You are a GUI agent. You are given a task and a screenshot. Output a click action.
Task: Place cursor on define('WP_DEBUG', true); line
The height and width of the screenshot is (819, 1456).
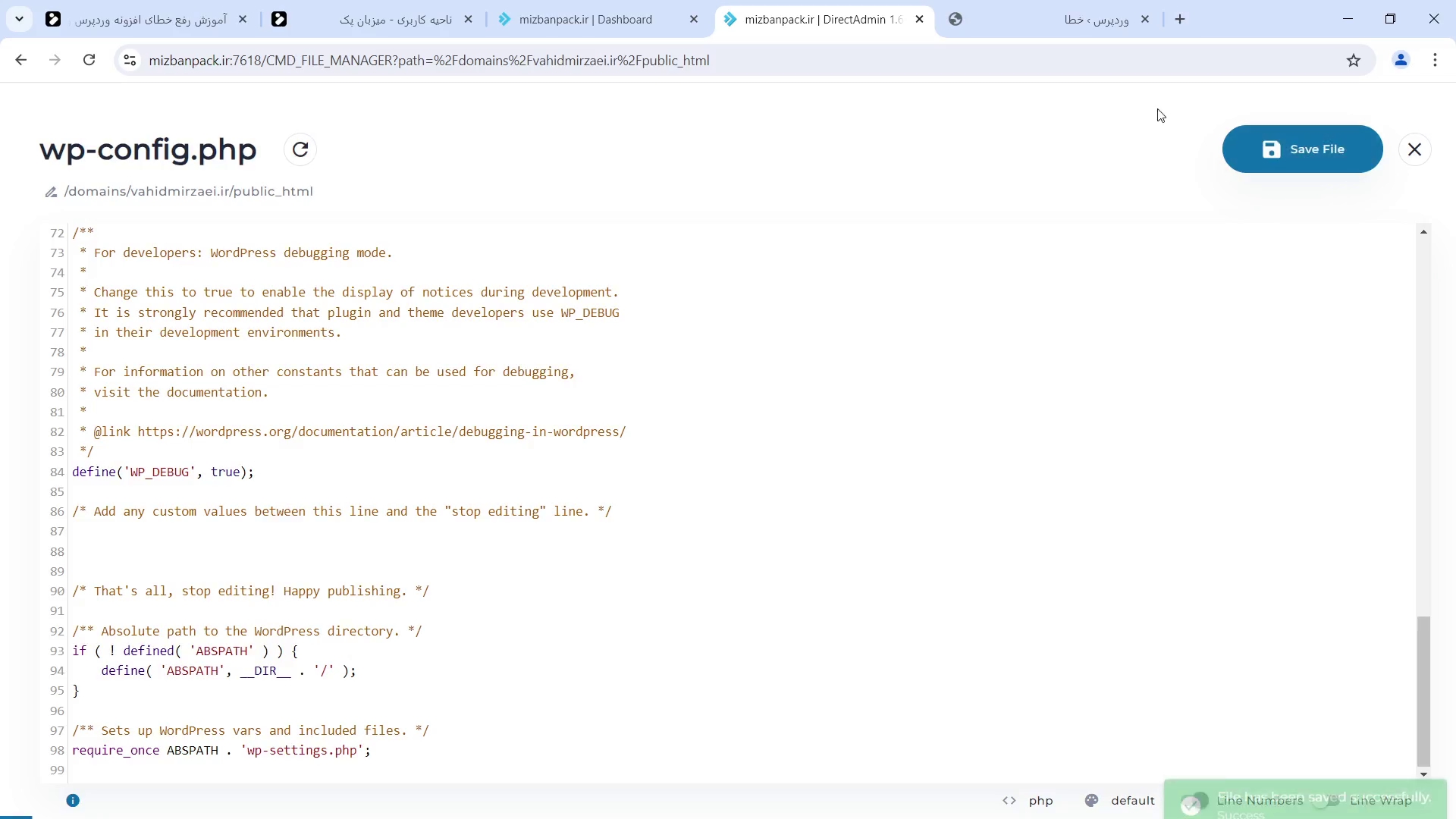(x=163, y=472)
